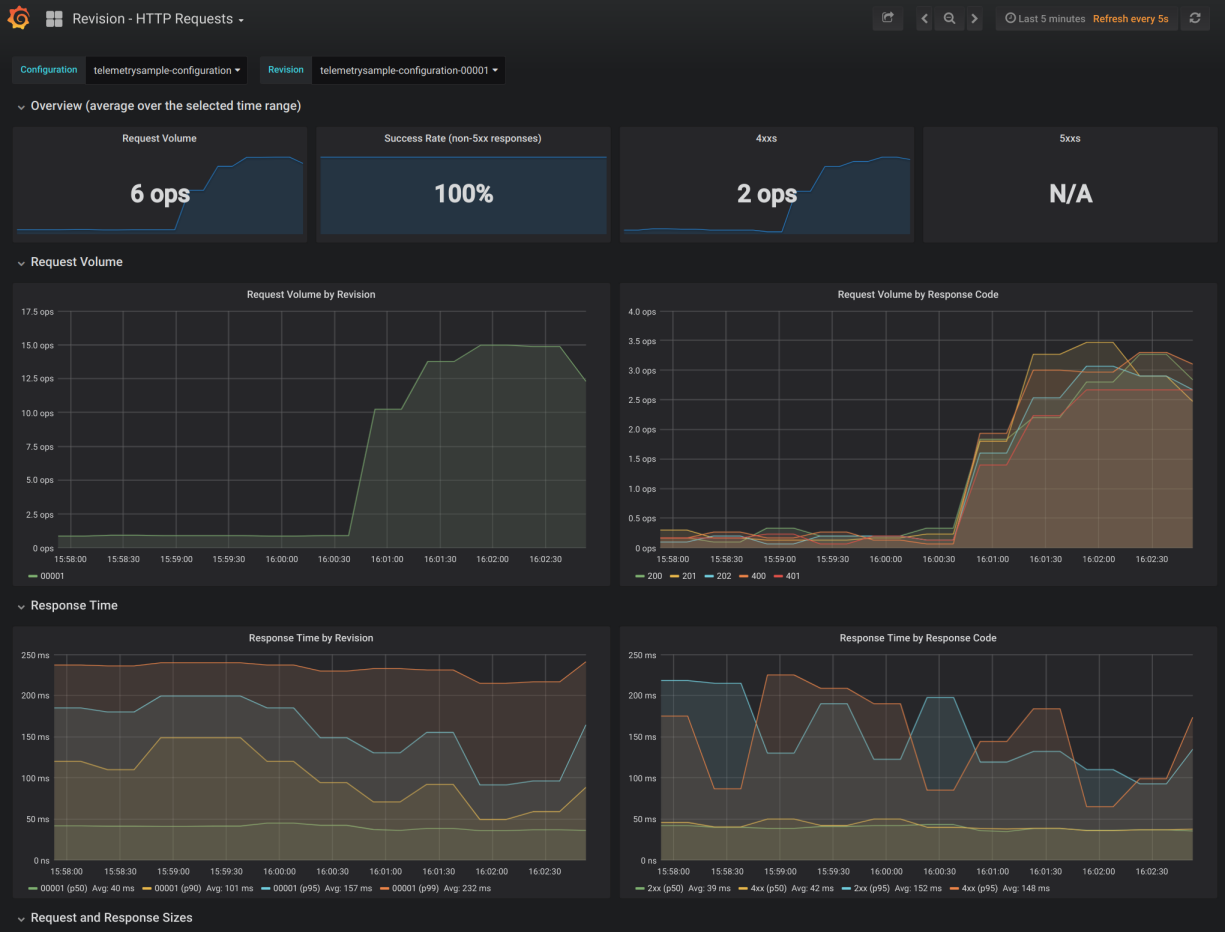Zoom out the time range with the magnifier
This screenshot has height=932, width=1225.
950,18
